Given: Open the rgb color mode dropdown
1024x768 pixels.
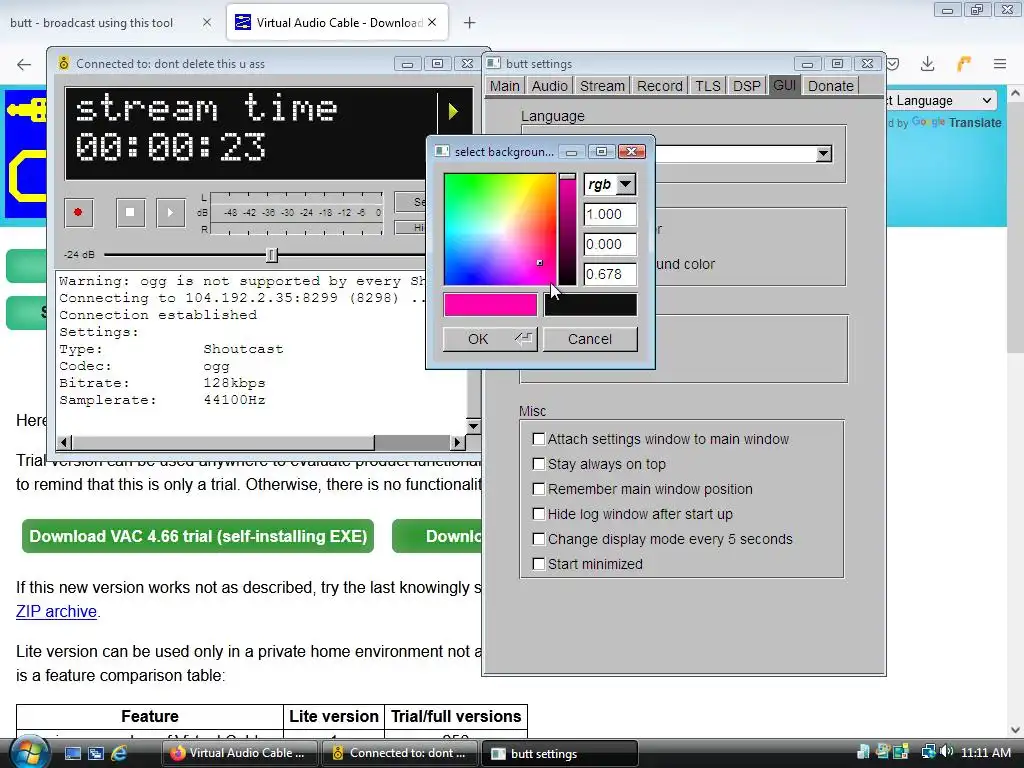Looking at the screenshot, I should (x=625, y=184).
